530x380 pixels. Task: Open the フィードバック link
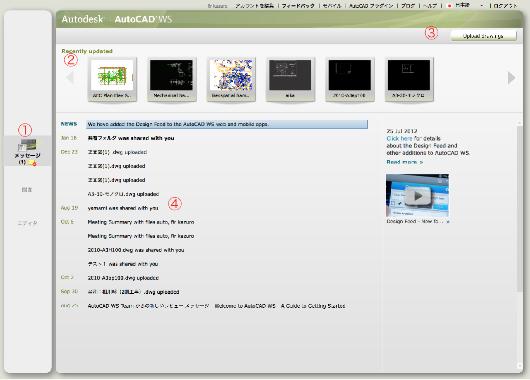(298, 6)
